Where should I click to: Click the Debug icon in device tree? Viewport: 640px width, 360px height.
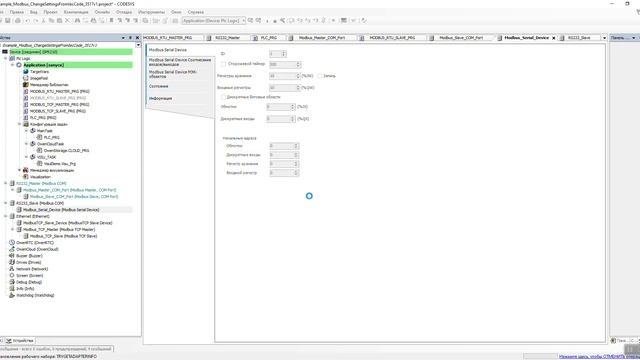coord(12,282)
